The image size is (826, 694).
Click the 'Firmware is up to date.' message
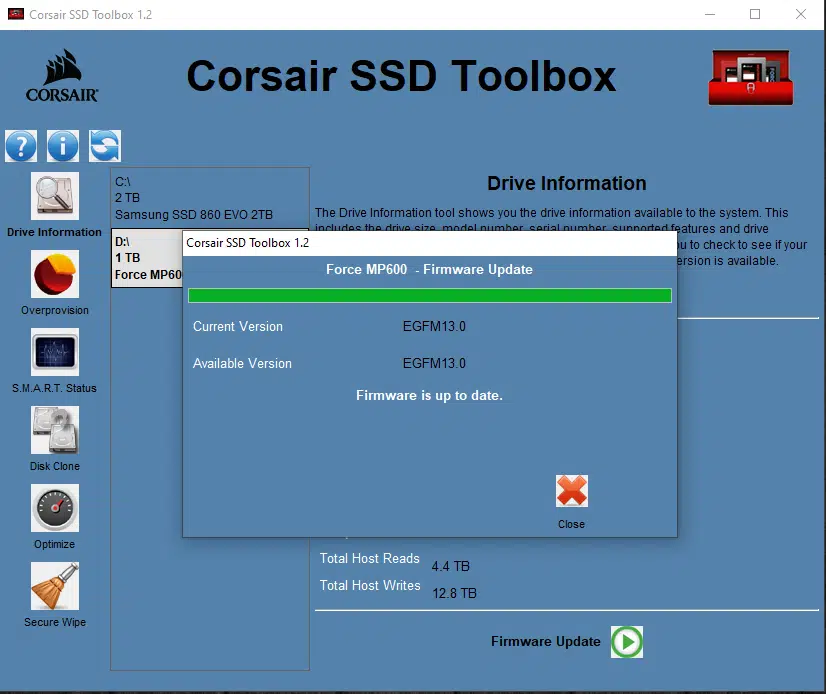coord(429,396)
